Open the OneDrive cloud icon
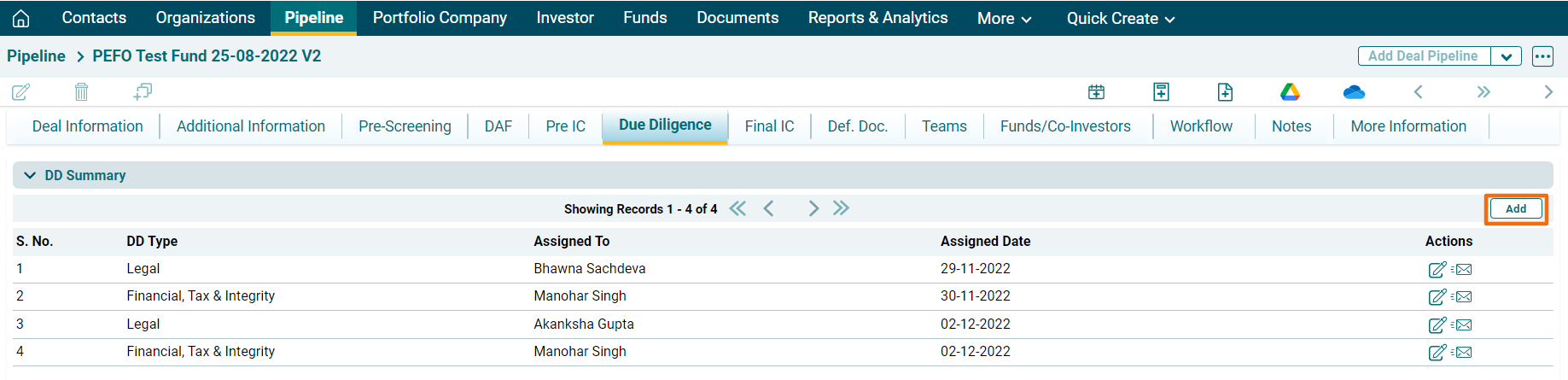This screenshot has width=1568, height=380. click(x=1354, y=91)
